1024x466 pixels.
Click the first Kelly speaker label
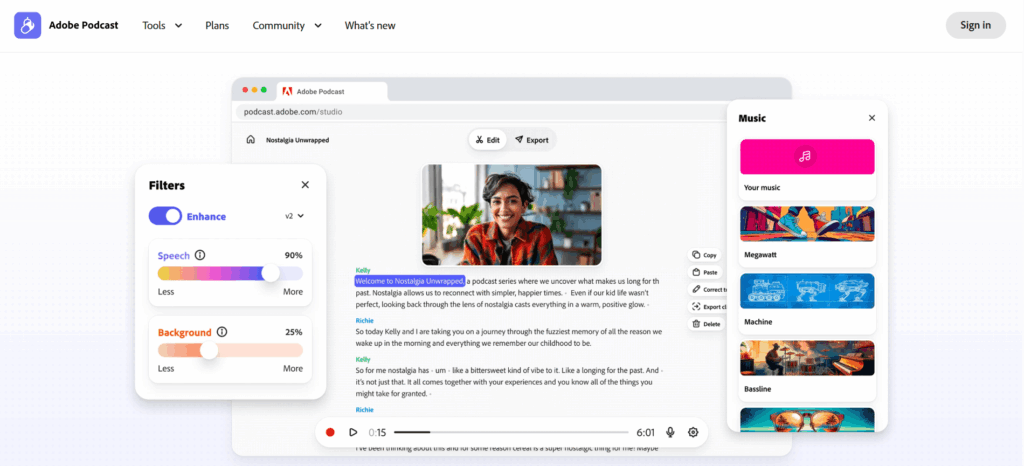[362, 270]
